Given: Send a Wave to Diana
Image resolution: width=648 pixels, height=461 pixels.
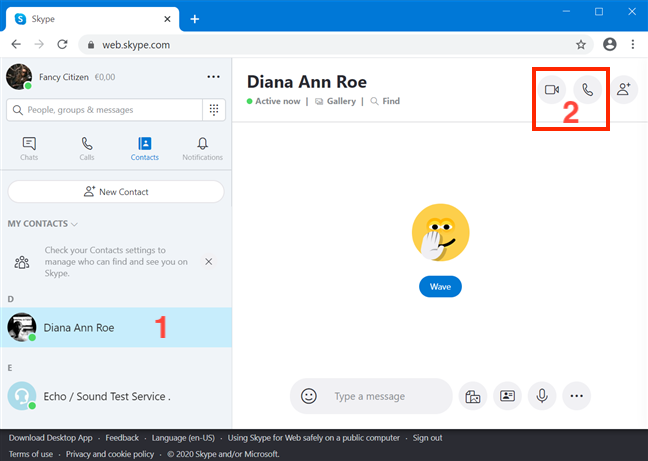Looking at the screenshot, I should 440,287.
